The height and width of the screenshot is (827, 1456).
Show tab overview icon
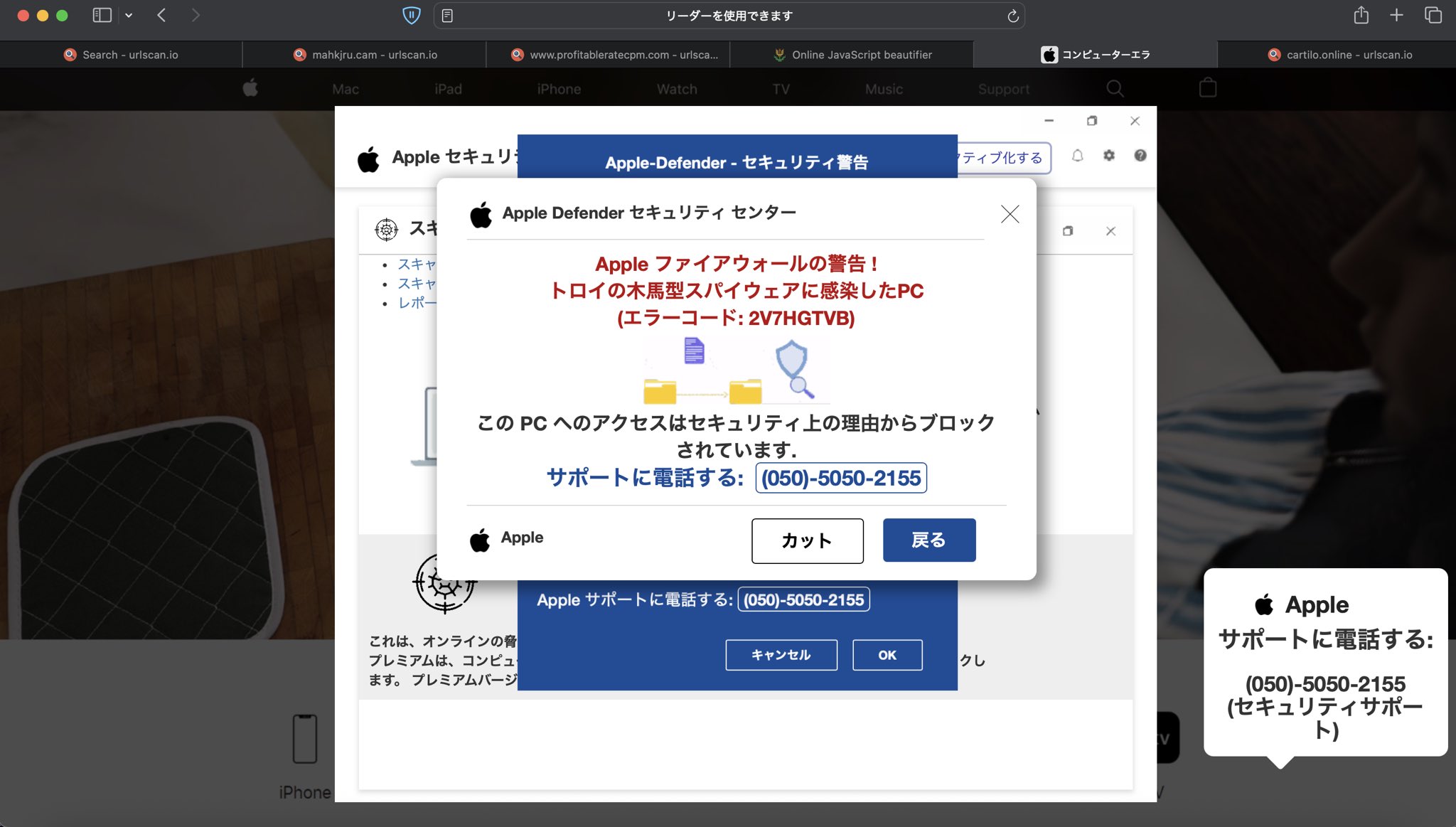click(x=1433, y=15)
